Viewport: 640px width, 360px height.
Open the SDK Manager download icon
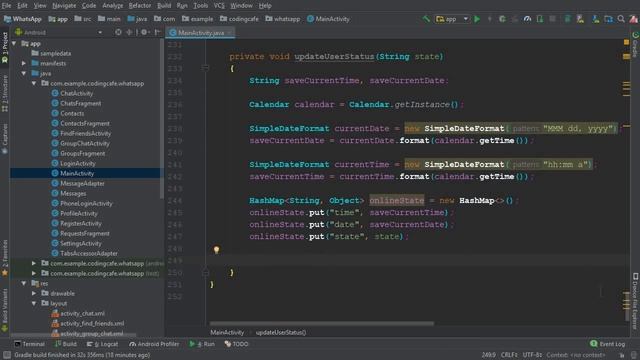[596, 19]
